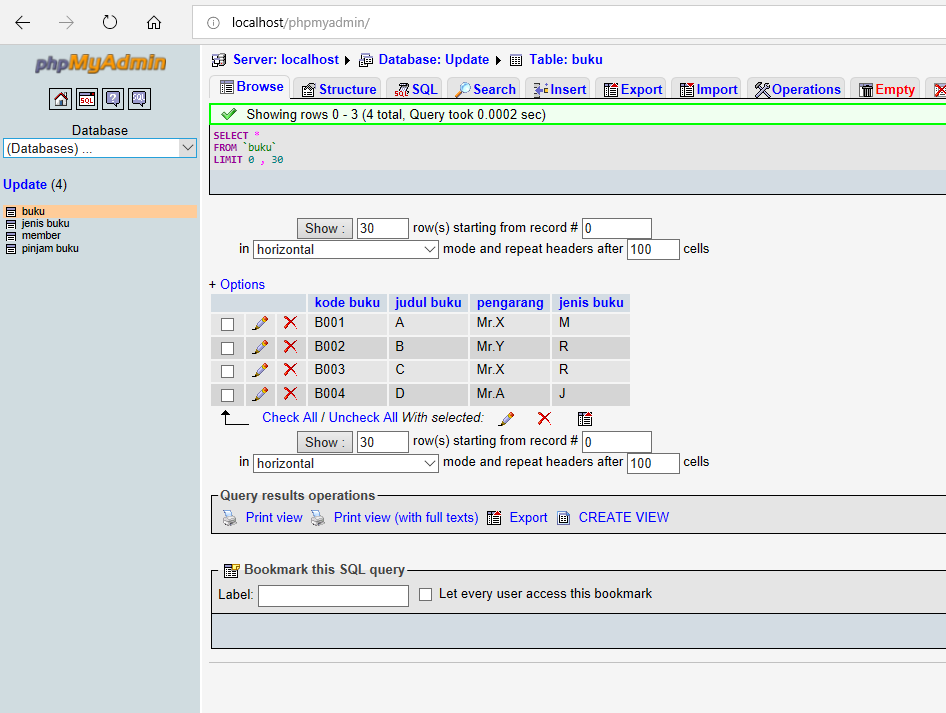Edit selected rows via pencil next to With selected
This screenshot has height=713, width=946.
click(506, 419)
